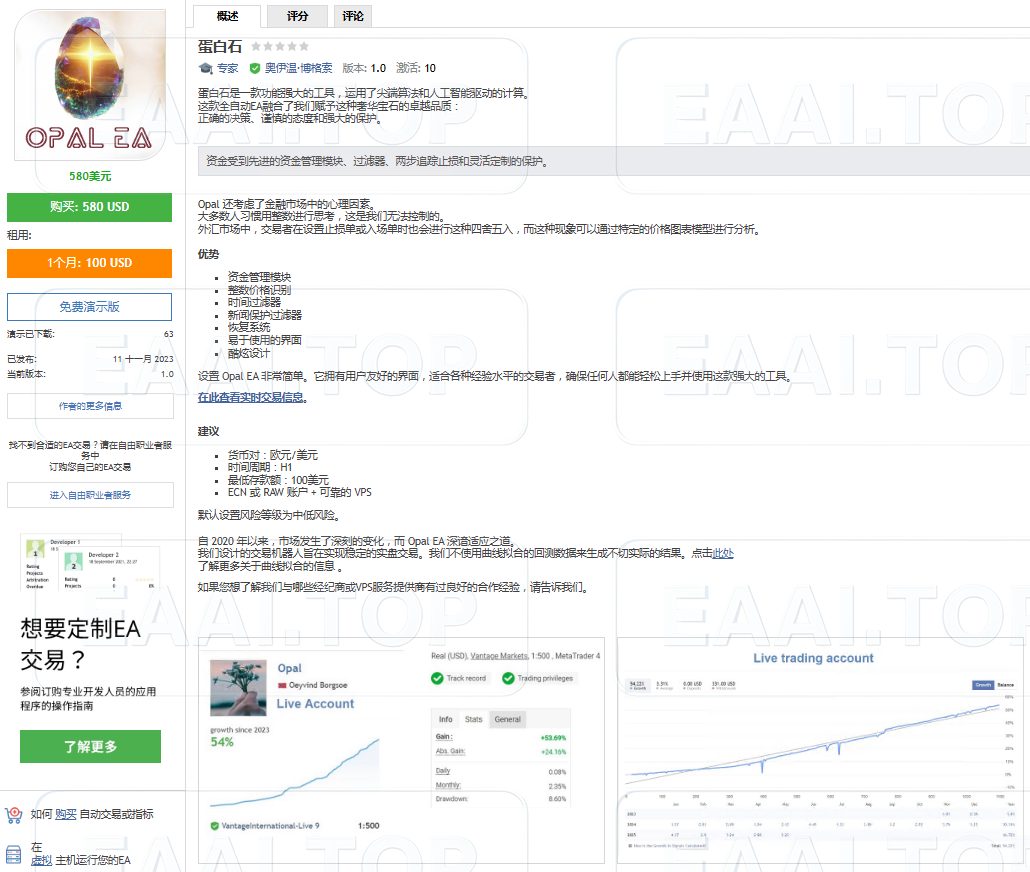Rate the product by clicking the fifth star
Viewport: 1030px width, 872px height.
pos(303,45)
